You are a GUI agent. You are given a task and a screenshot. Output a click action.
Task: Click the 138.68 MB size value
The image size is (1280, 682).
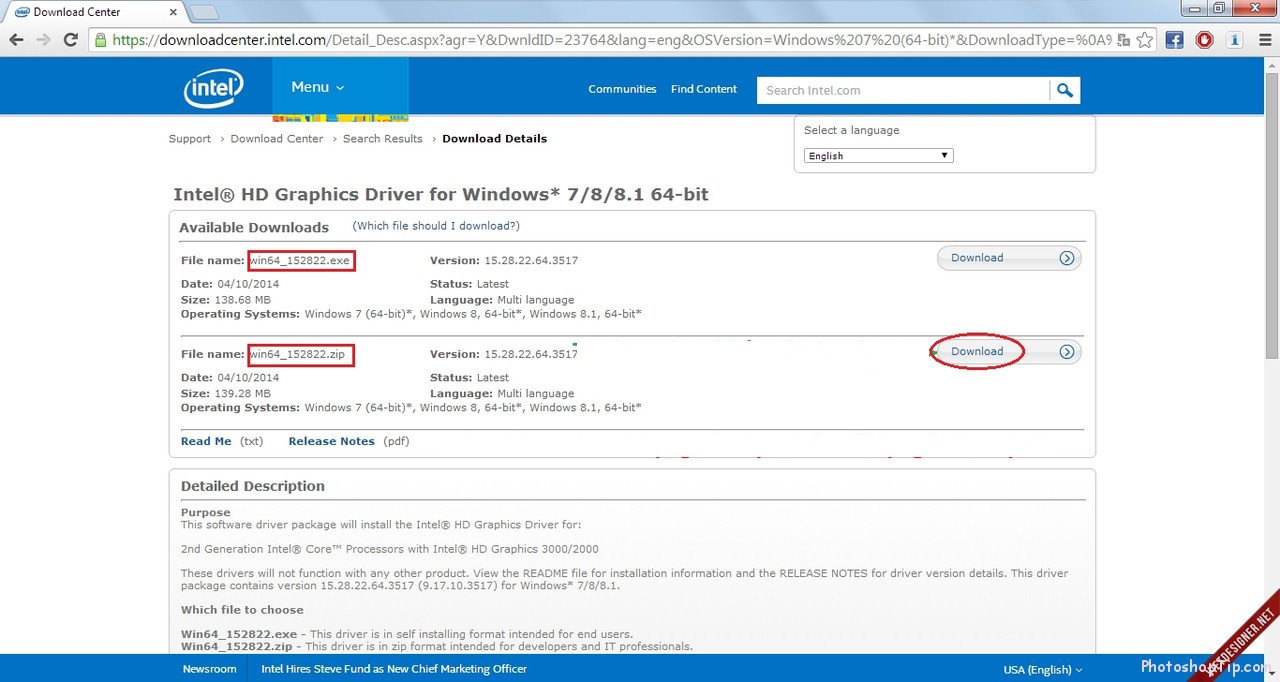click(x=241, y=300)
